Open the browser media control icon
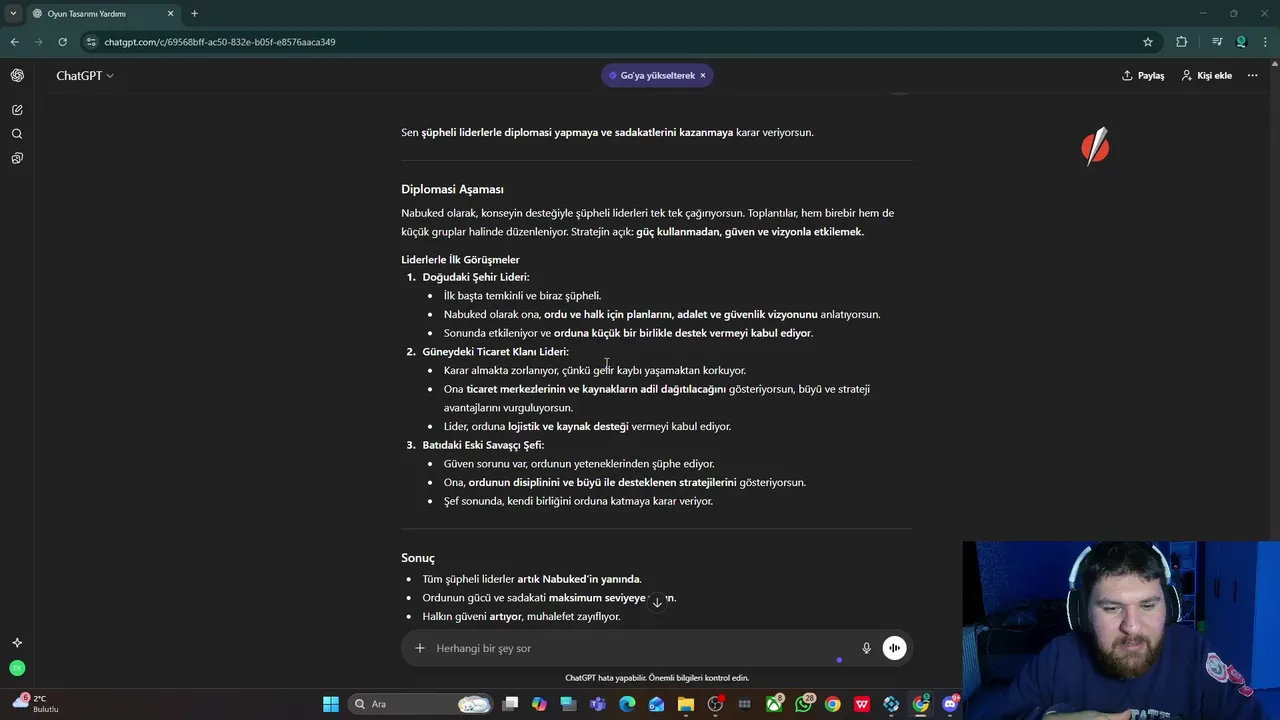Image resolution: width=1280 pixels, height=720 pixels. point(1217,42)
